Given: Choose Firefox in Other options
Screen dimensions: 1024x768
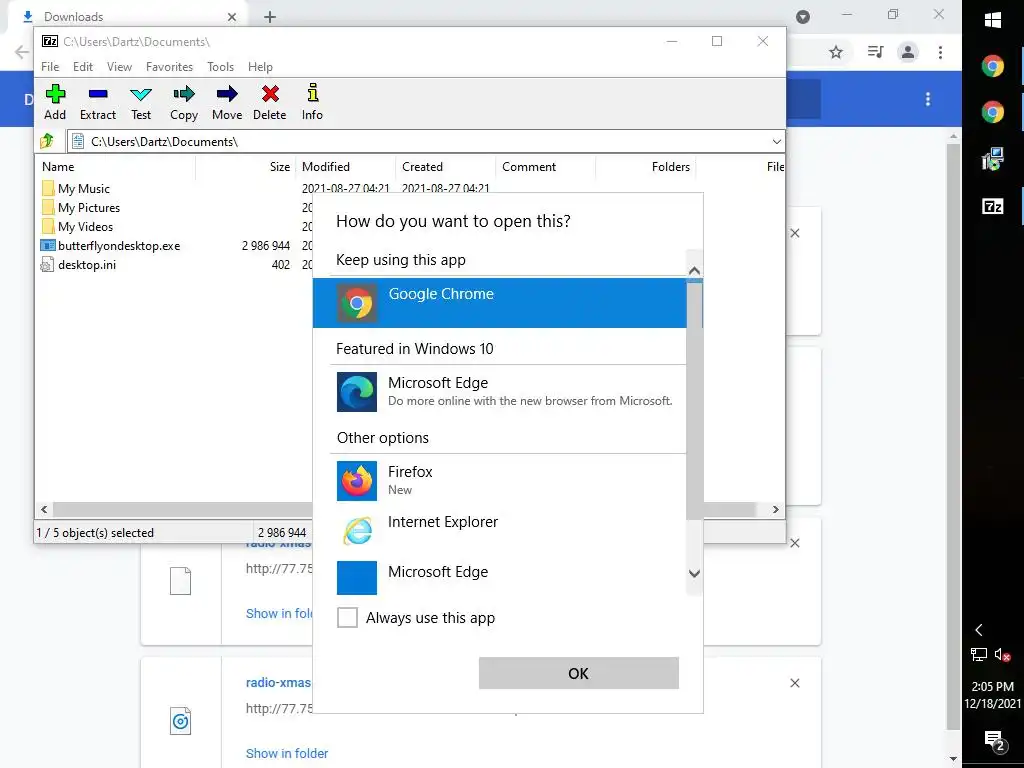Looking at the screenshot, I should (x=500, y=481).
